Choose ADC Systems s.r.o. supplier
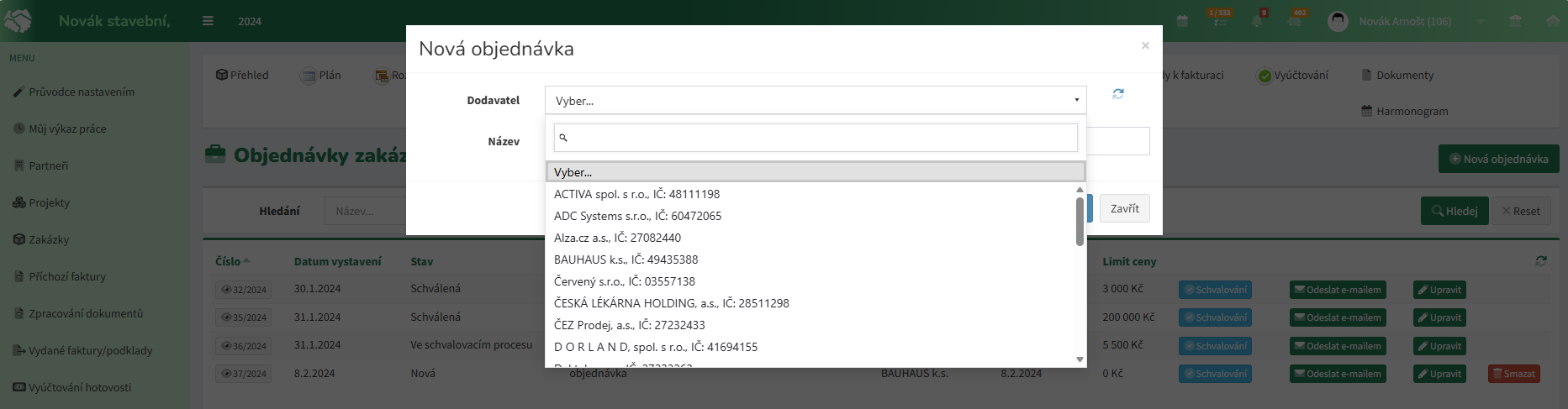This screenshot has width=1568, height=409. click(810, 216)
